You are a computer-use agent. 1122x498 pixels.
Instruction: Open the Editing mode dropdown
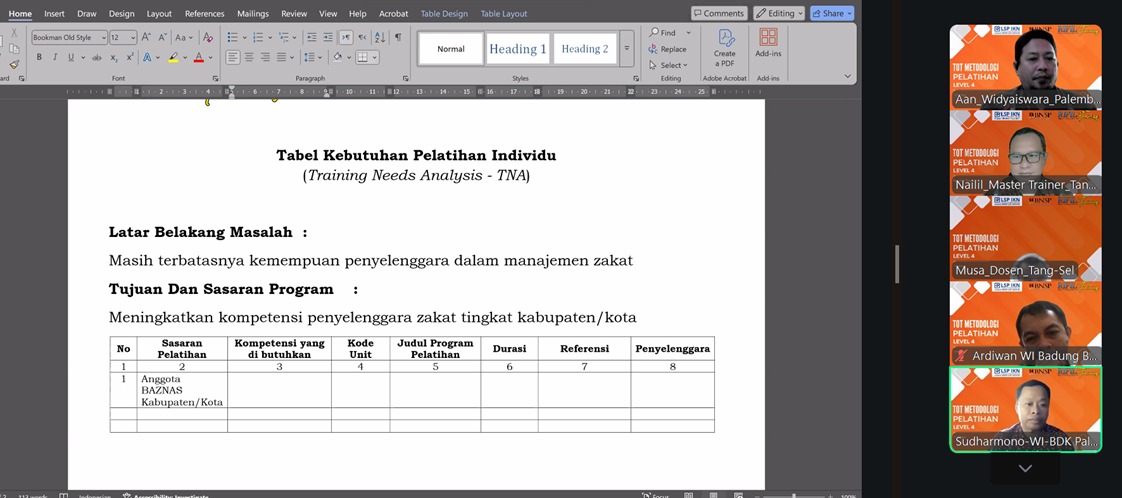(x=778, y=13)
